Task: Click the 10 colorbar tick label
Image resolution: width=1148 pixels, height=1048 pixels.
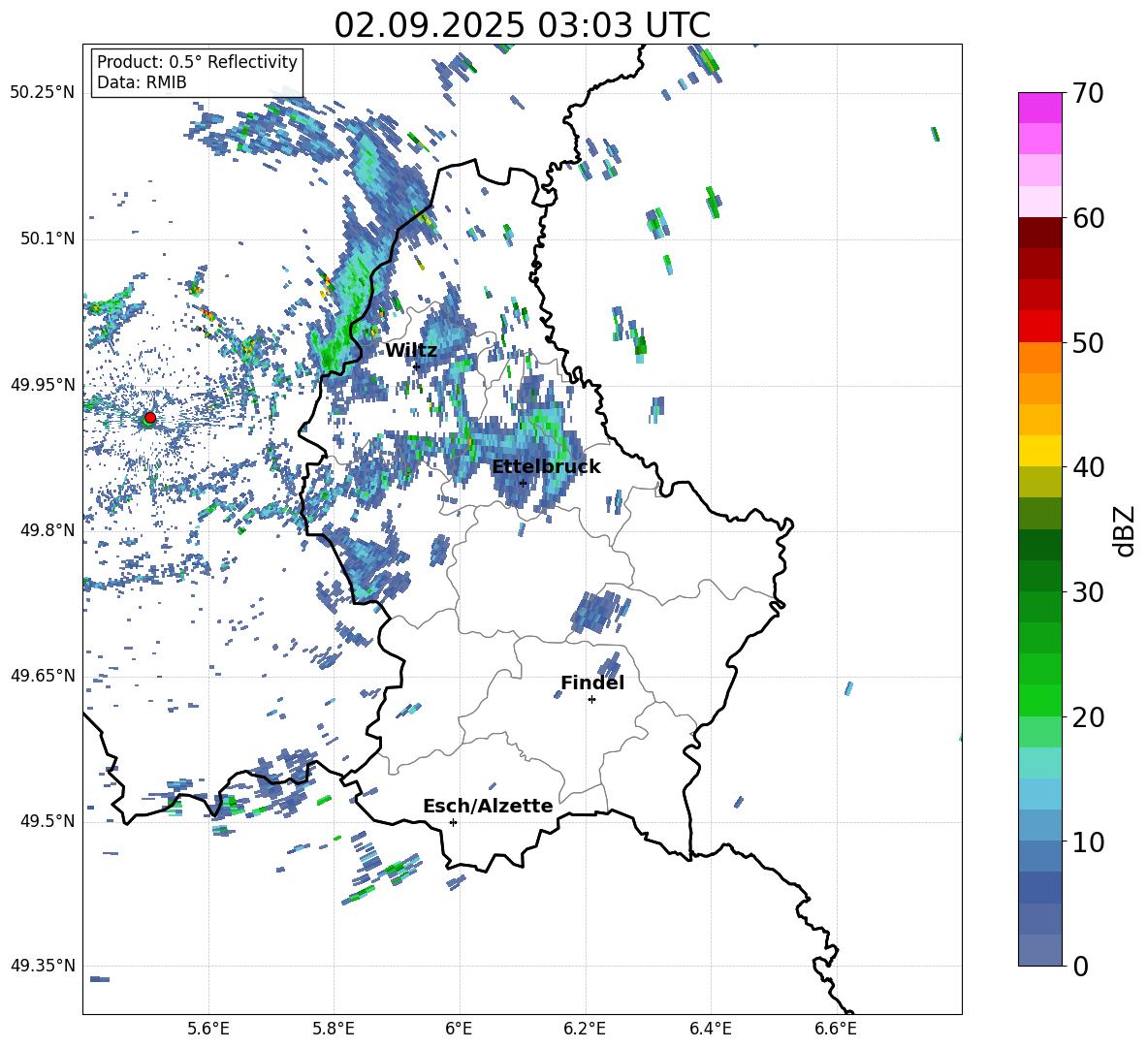Action: (x=1088, y=842)
